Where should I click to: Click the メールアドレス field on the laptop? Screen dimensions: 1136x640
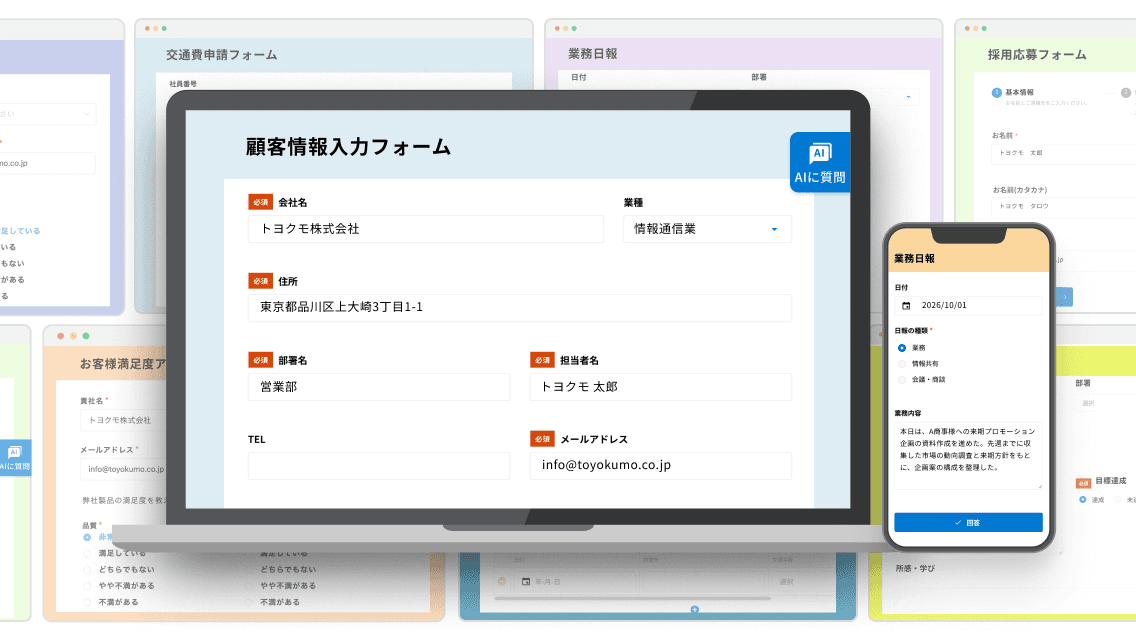661,465
